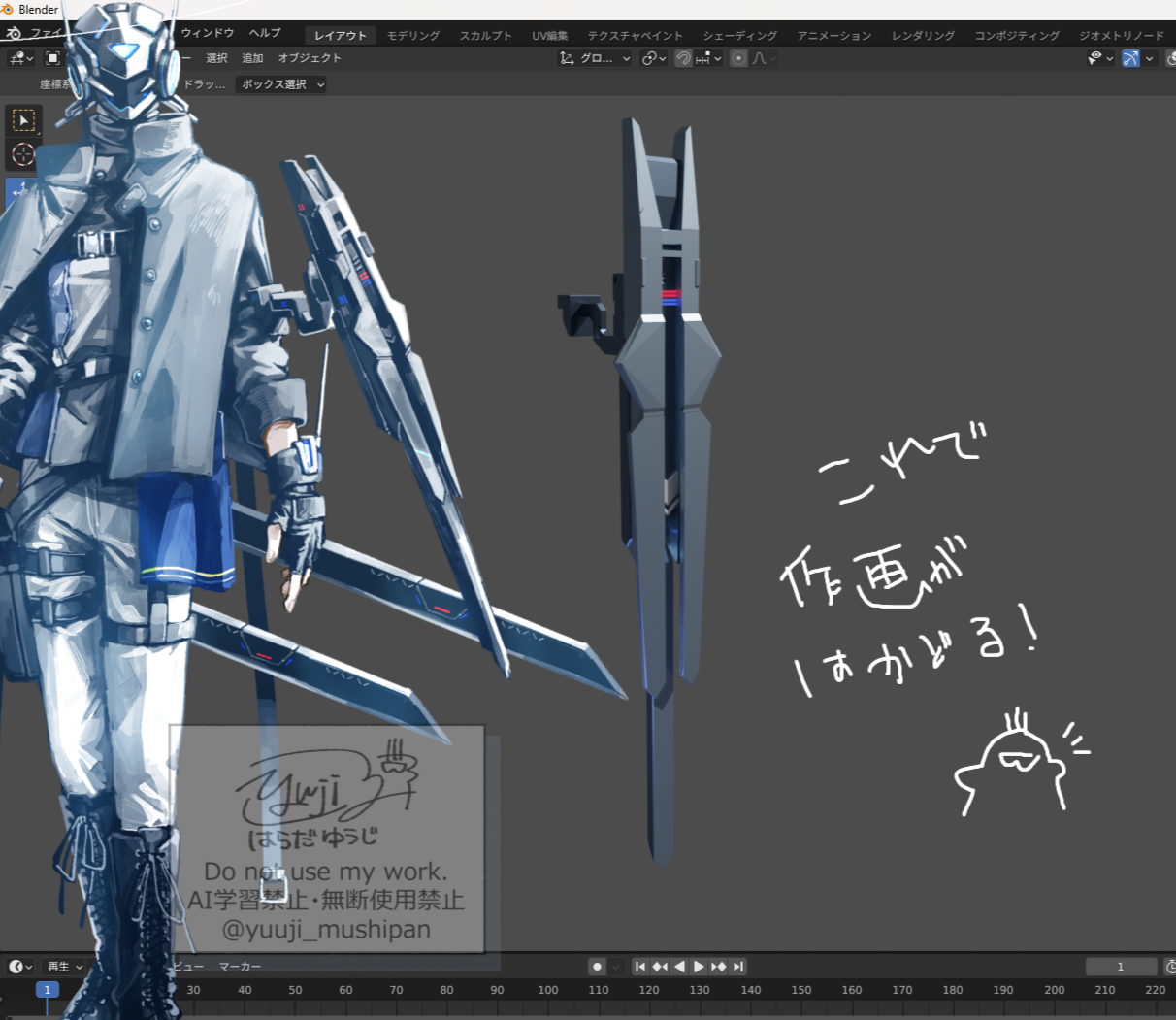Toggle proportional editing in header
Viewport: 1176px width, 1020px height.
click(x=739, y=58)
